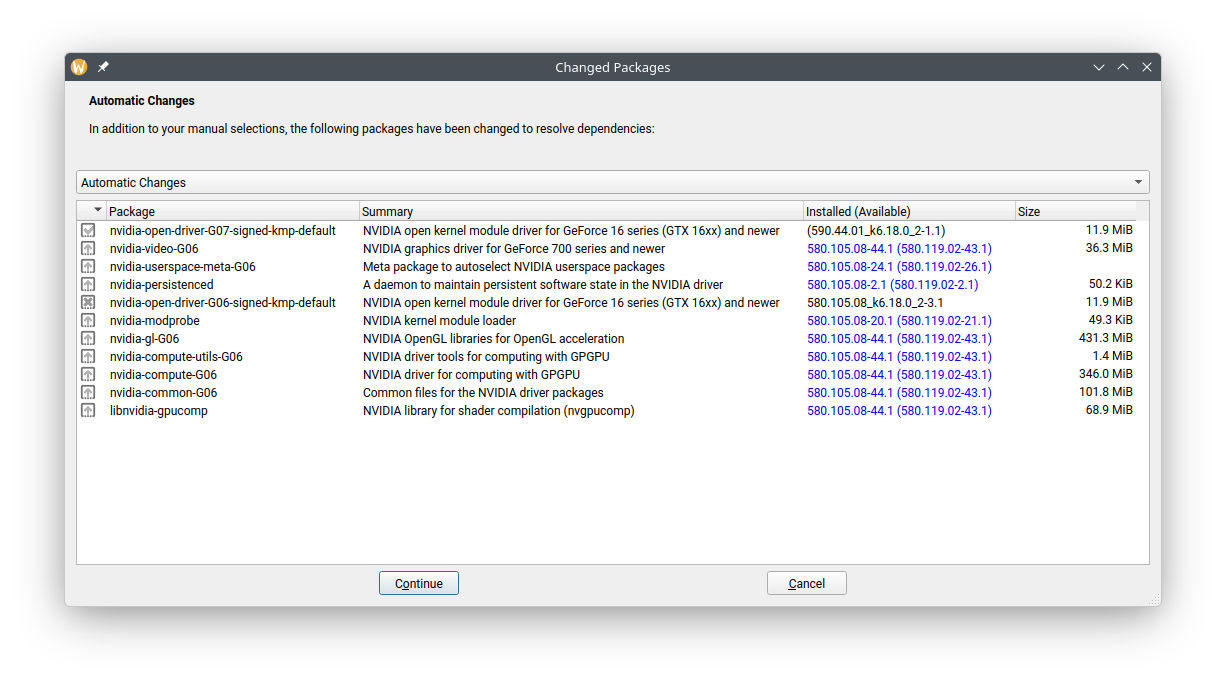Image resolution: width=1226 pixels, height=683 pixels.
Task: Click the status icon beside nvidia-compute-utils-G06
Action: click(88, 357)
